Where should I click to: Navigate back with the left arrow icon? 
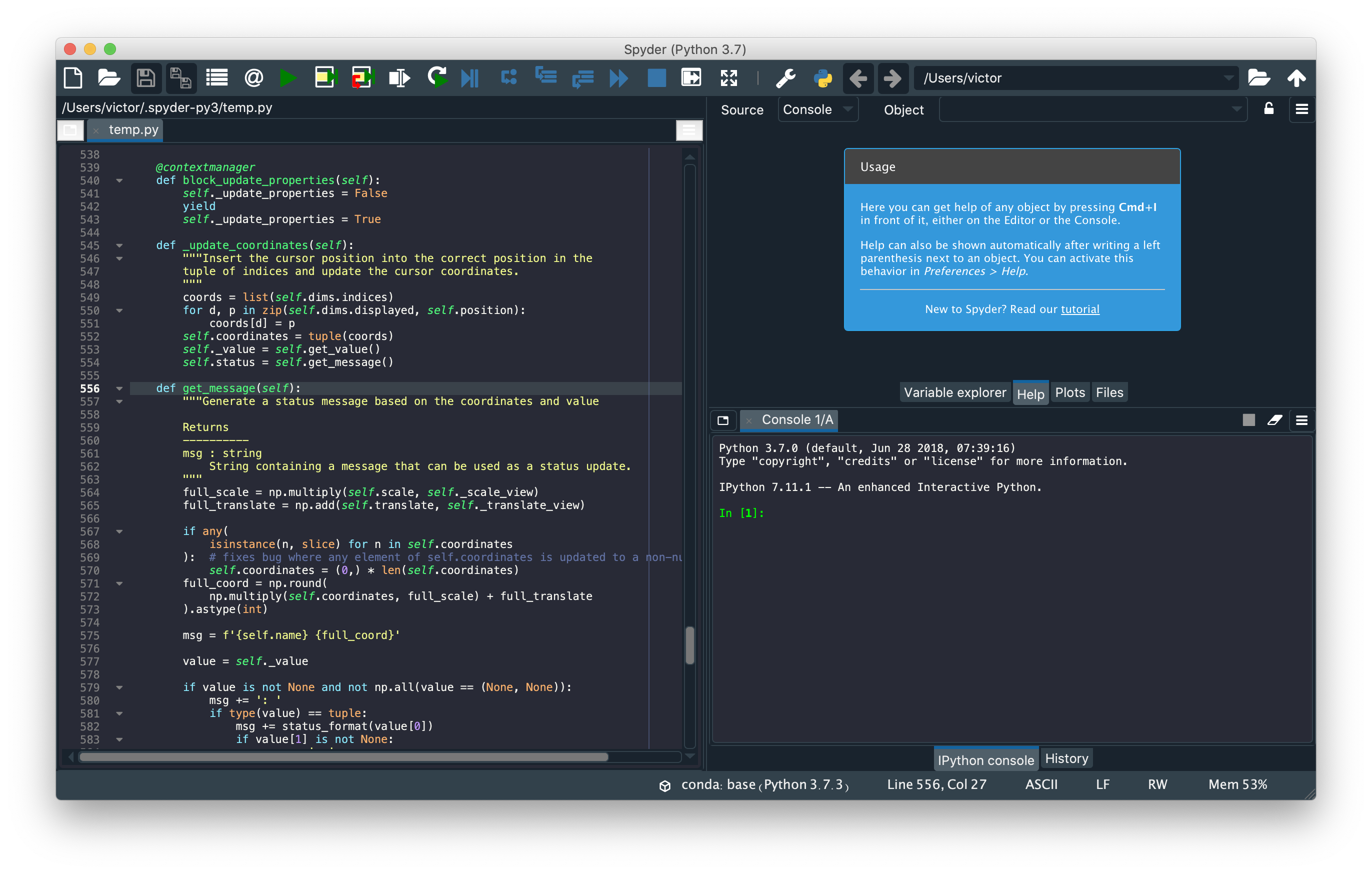click(858, 78)
